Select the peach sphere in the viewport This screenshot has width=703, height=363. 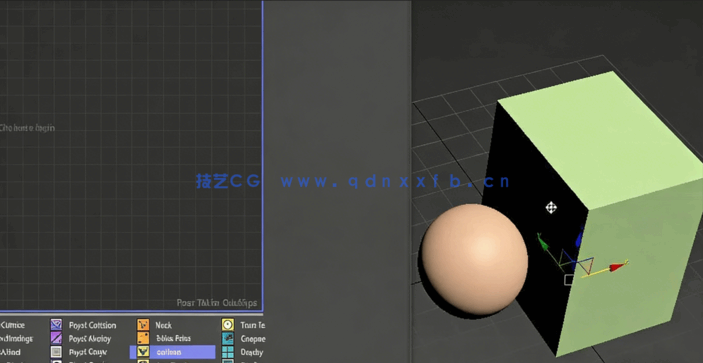(x=474, y=259)
